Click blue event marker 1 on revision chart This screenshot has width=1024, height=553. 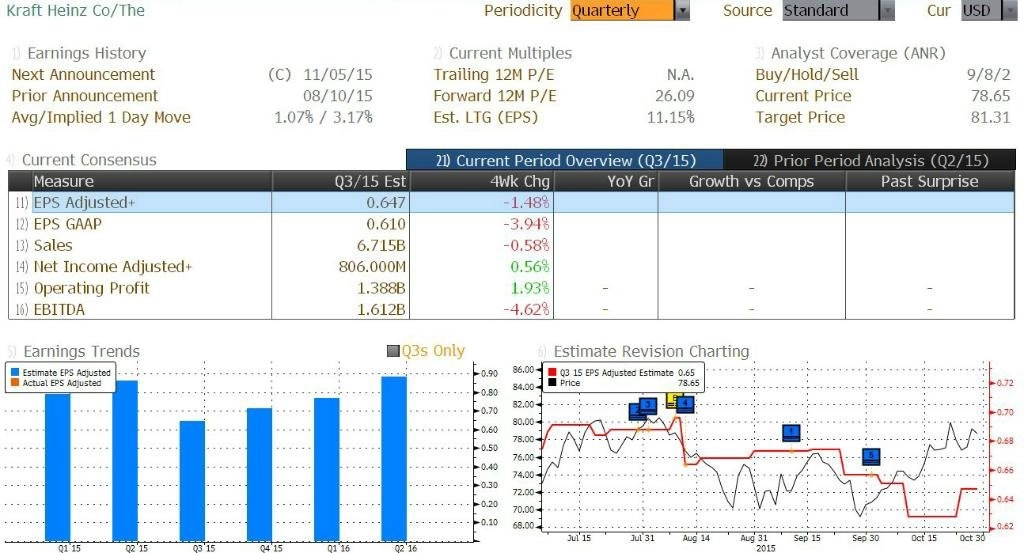point(792,432)
